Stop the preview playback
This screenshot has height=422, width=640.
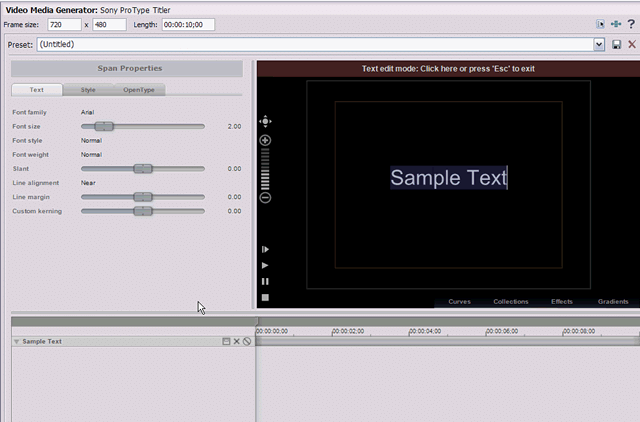click(x=265, y=298)
